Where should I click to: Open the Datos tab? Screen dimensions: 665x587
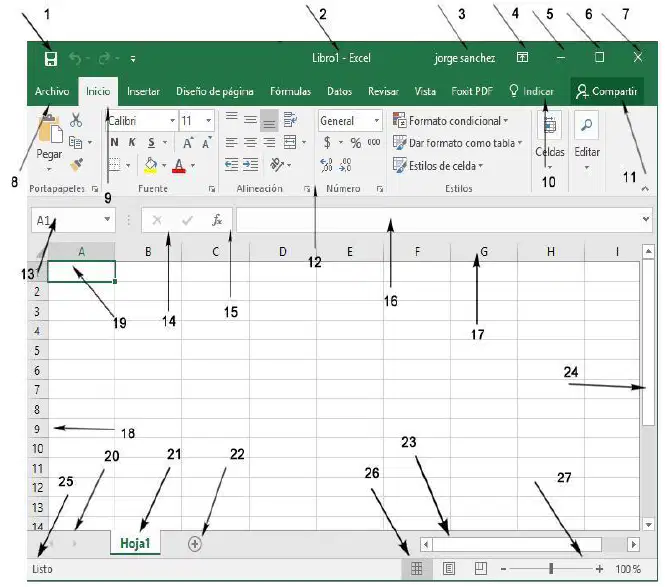339,91
